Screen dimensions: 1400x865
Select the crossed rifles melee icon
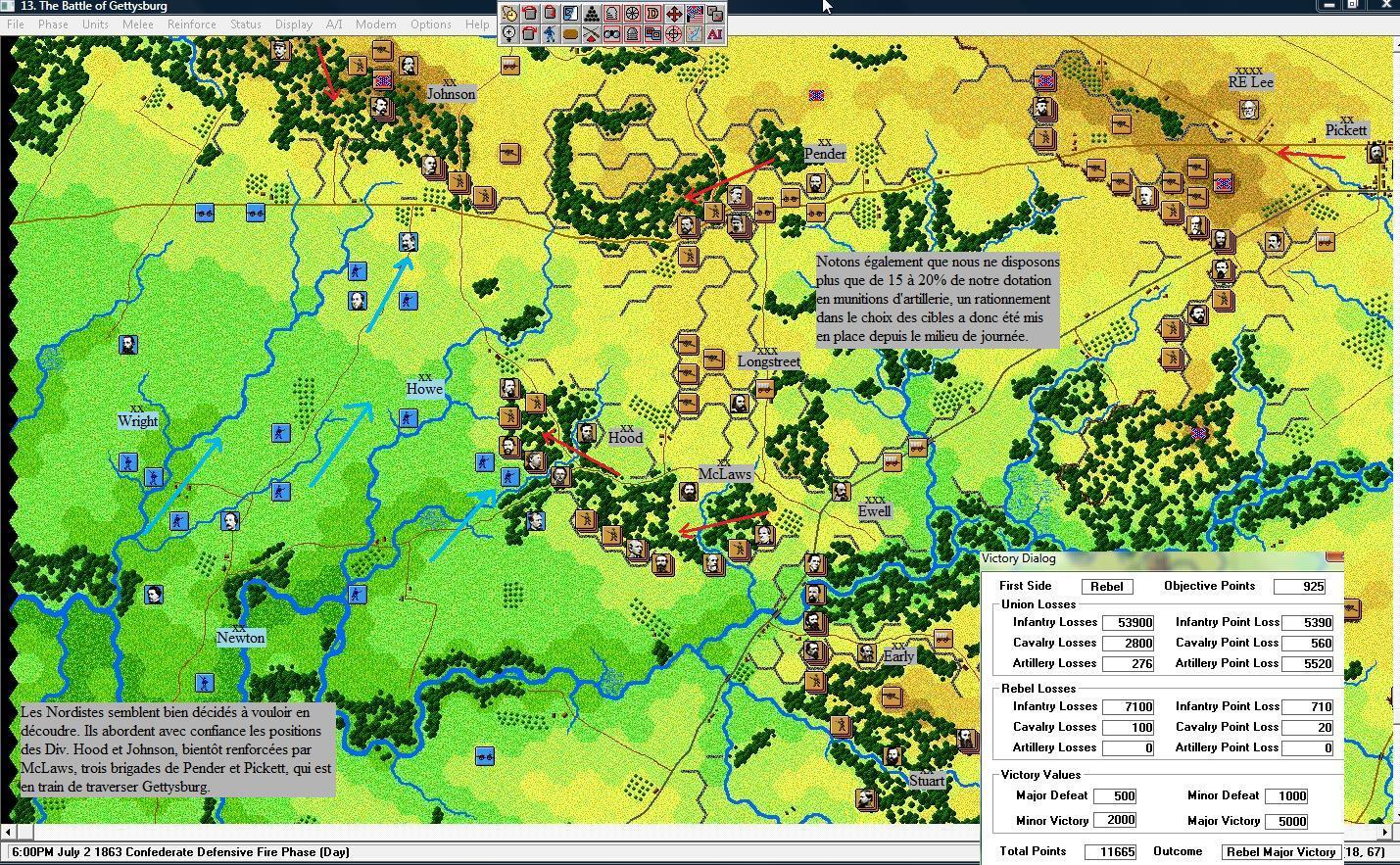pos(592,34)
